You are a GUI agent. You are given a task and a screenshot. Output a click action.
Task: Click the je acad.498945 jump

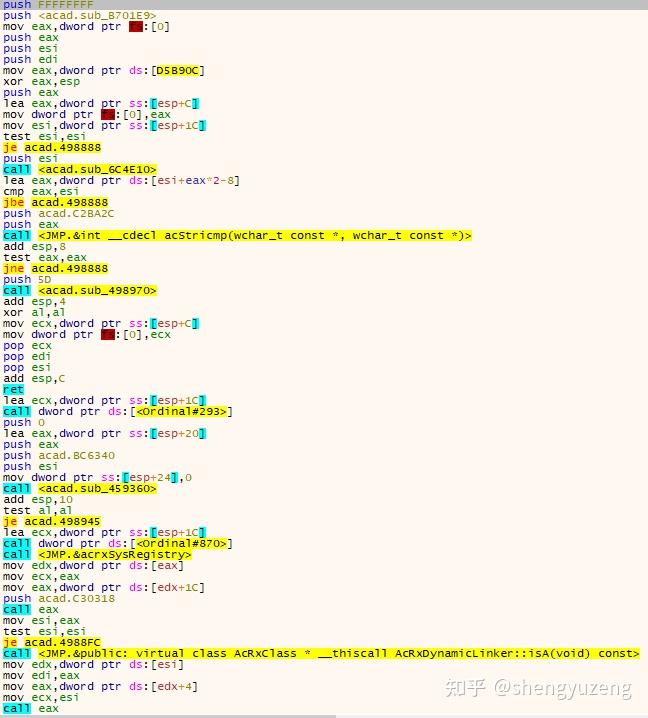52,521
